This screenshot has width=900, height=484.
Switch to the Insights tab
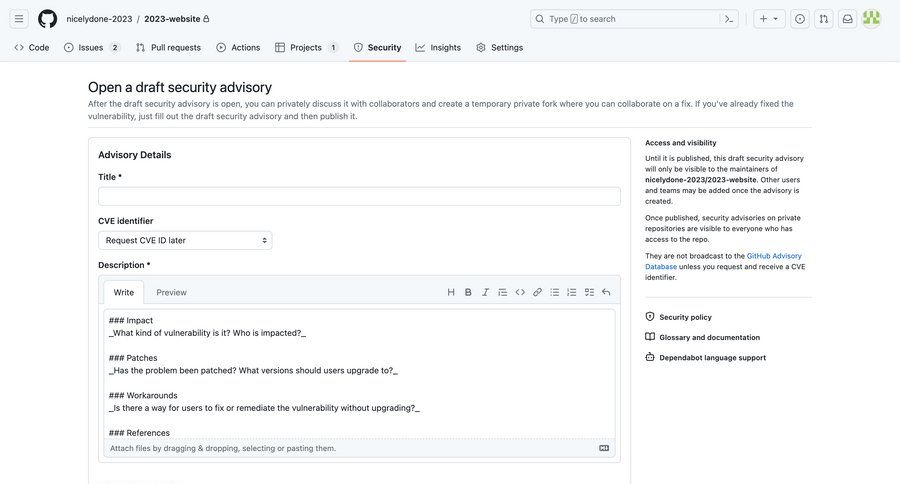pyautogui.click(x=438, y=48)
